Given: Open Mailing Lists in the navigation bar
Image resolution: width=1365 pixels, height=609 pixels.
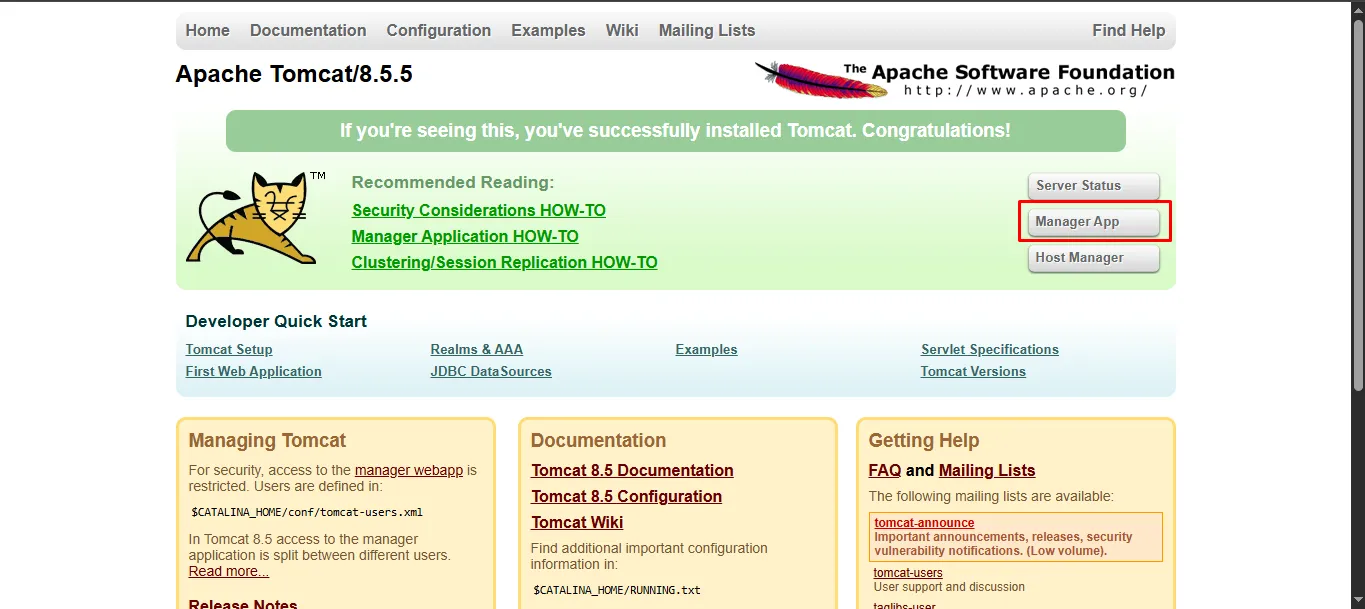Looking at the screenshot, I should (x=707, y=30).
